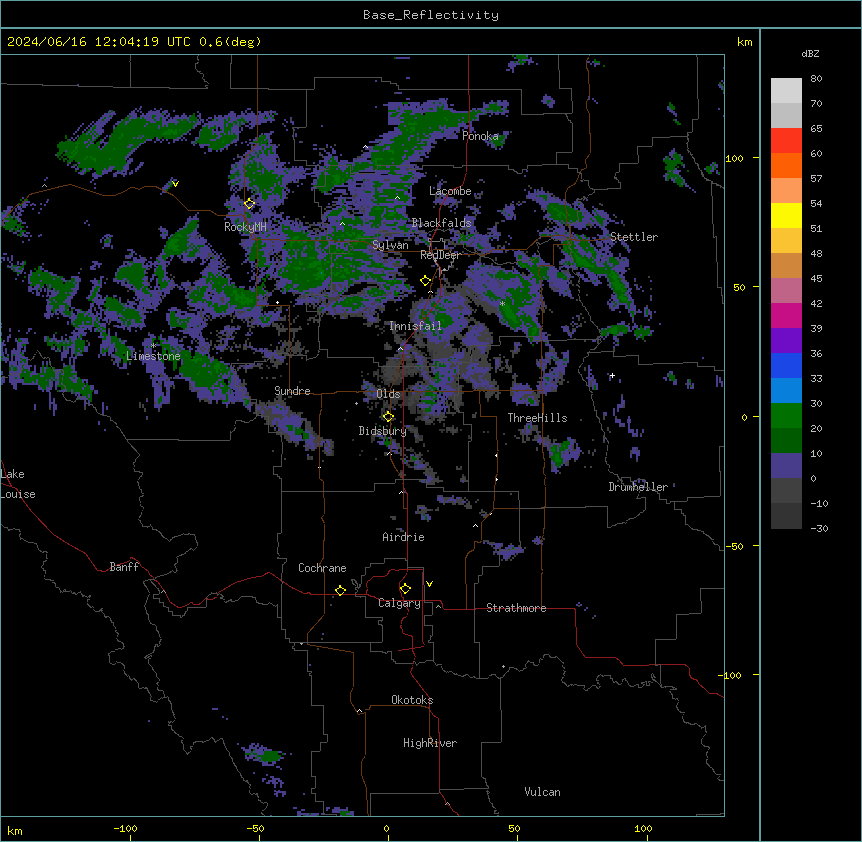Select the blue 36–33 dBZ legend swatch
Image resolution: width=862 pixels, height=842 pixels.
786,365
